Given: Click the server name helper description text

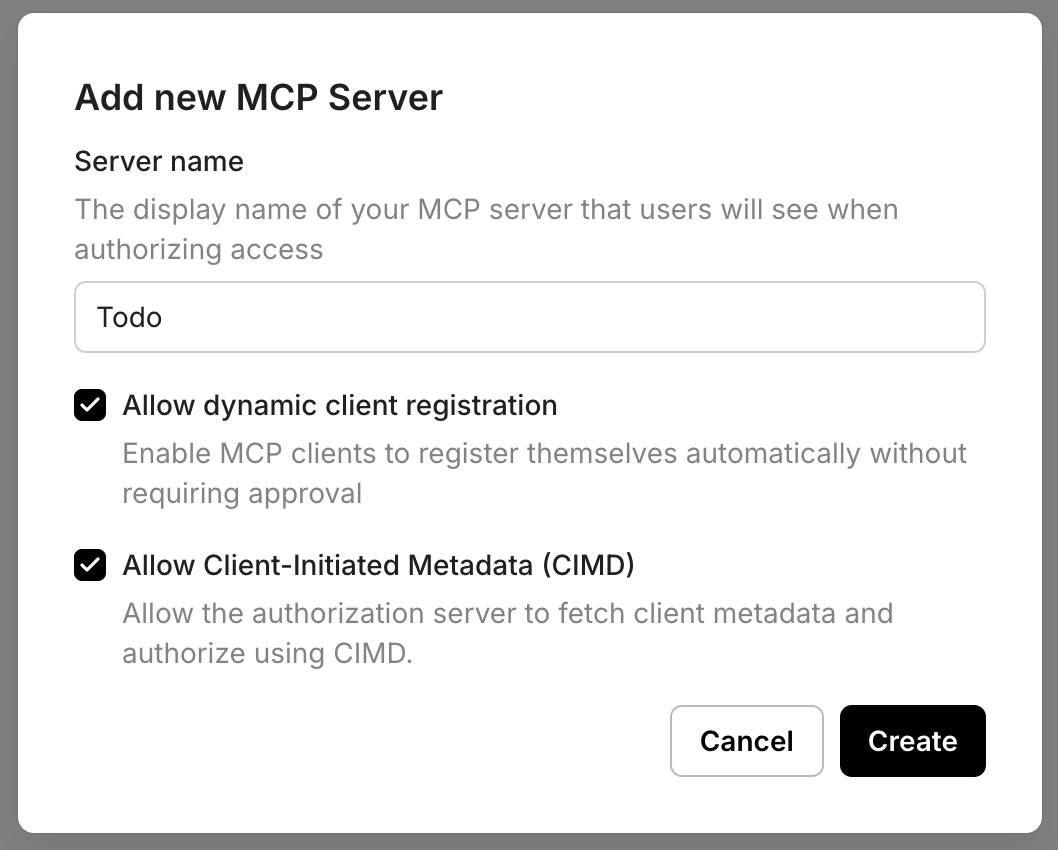Looking at the screenshot, I should coord(486,229).
